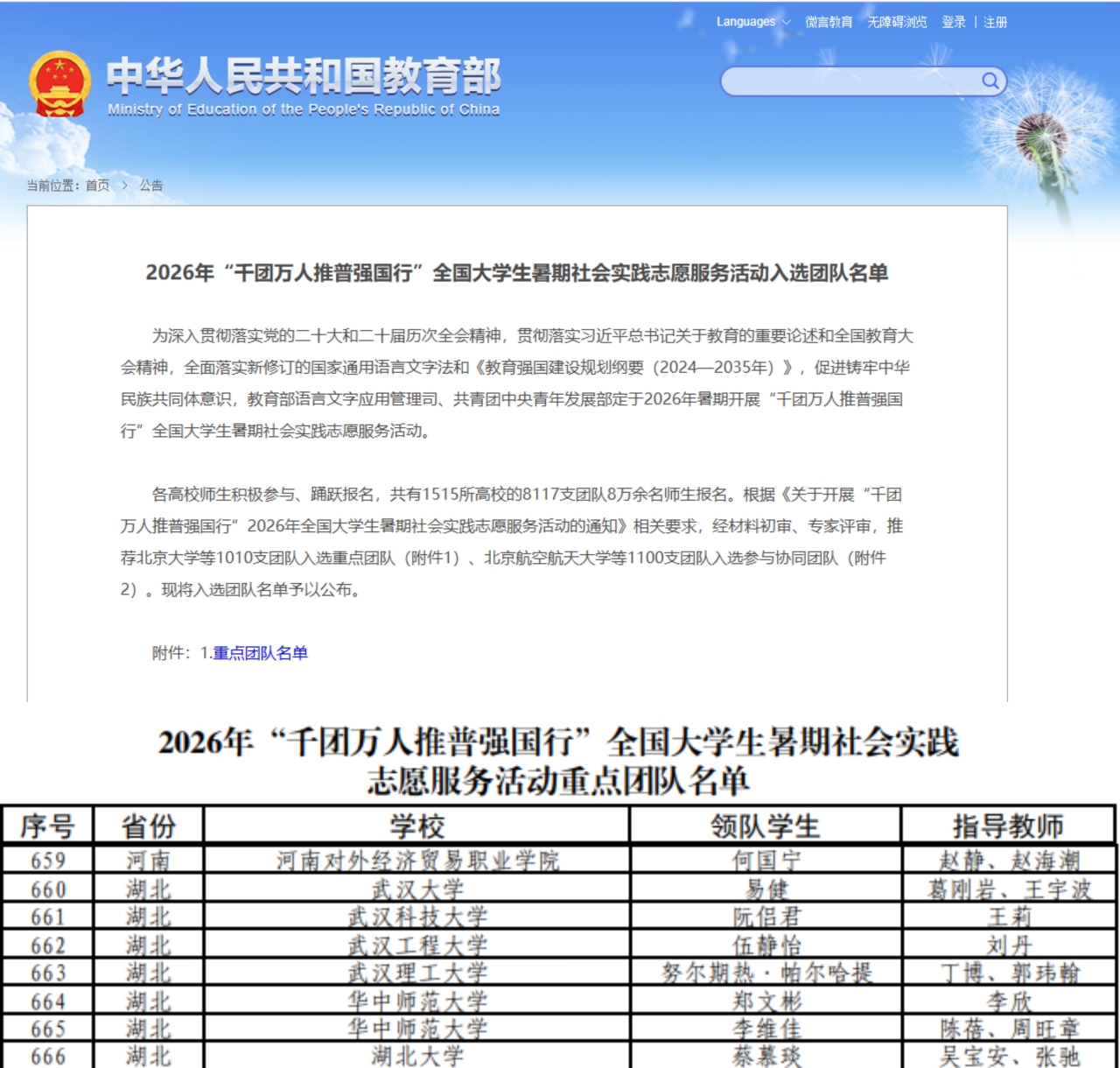
Task: Click the 注册 register link
Action: [996, 22]
